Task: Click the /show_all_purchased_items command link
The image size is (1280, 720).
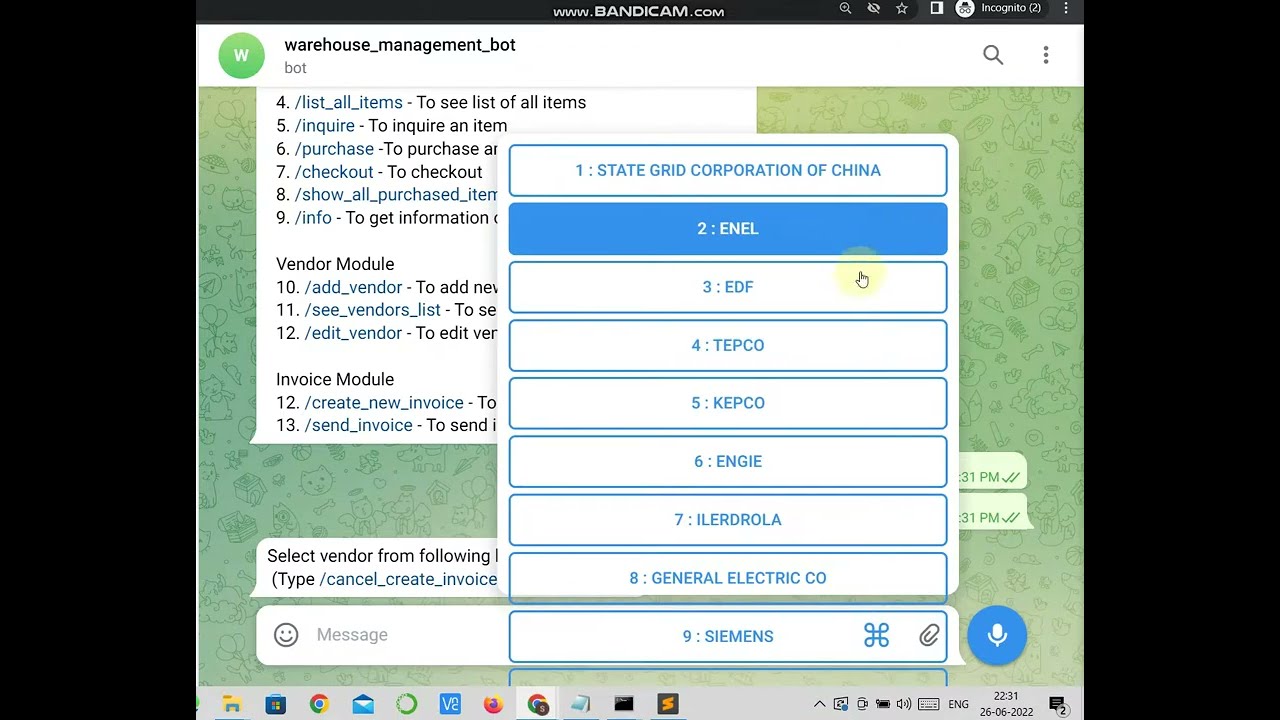Action: coord(396,195)
